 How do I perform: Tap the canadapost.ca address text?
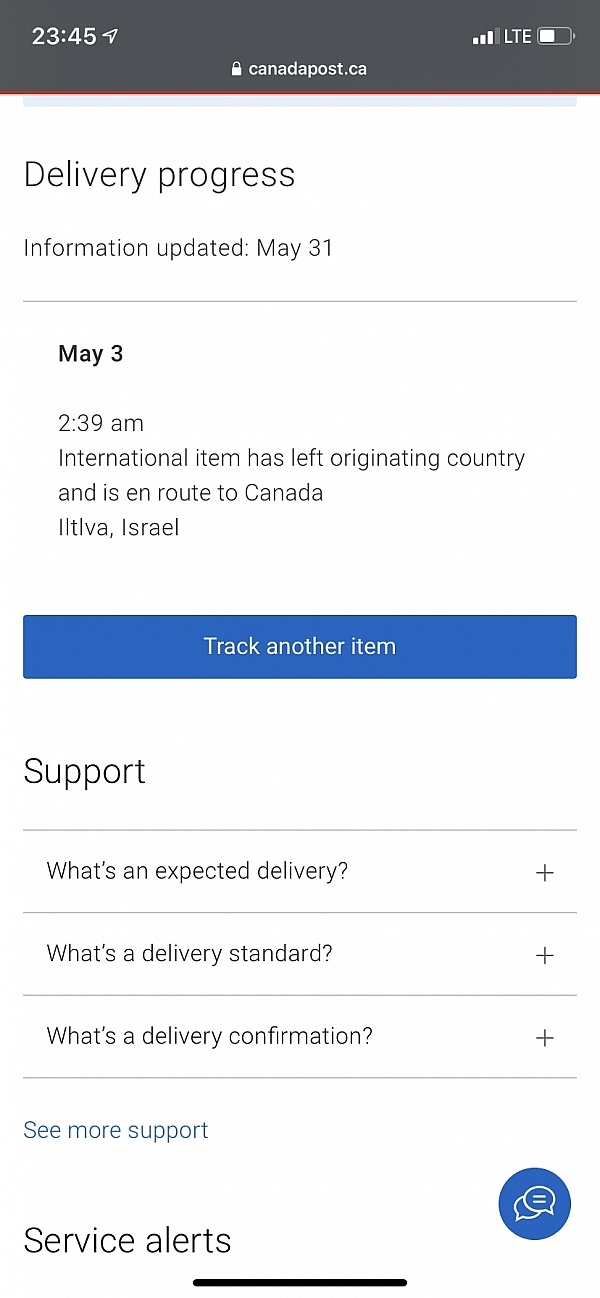tap(307, 69)
